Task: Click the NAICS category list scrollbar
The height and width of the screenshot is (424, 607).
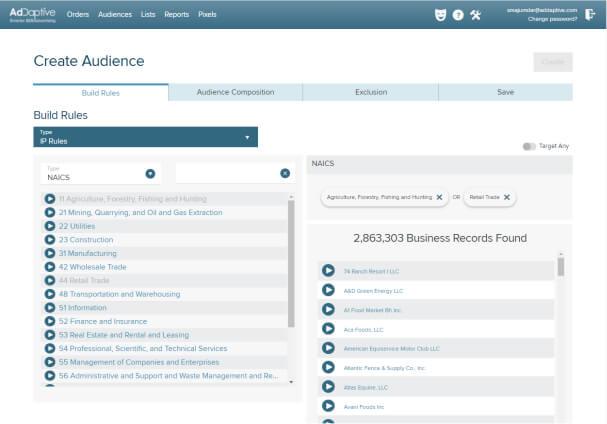Action: 291,263
